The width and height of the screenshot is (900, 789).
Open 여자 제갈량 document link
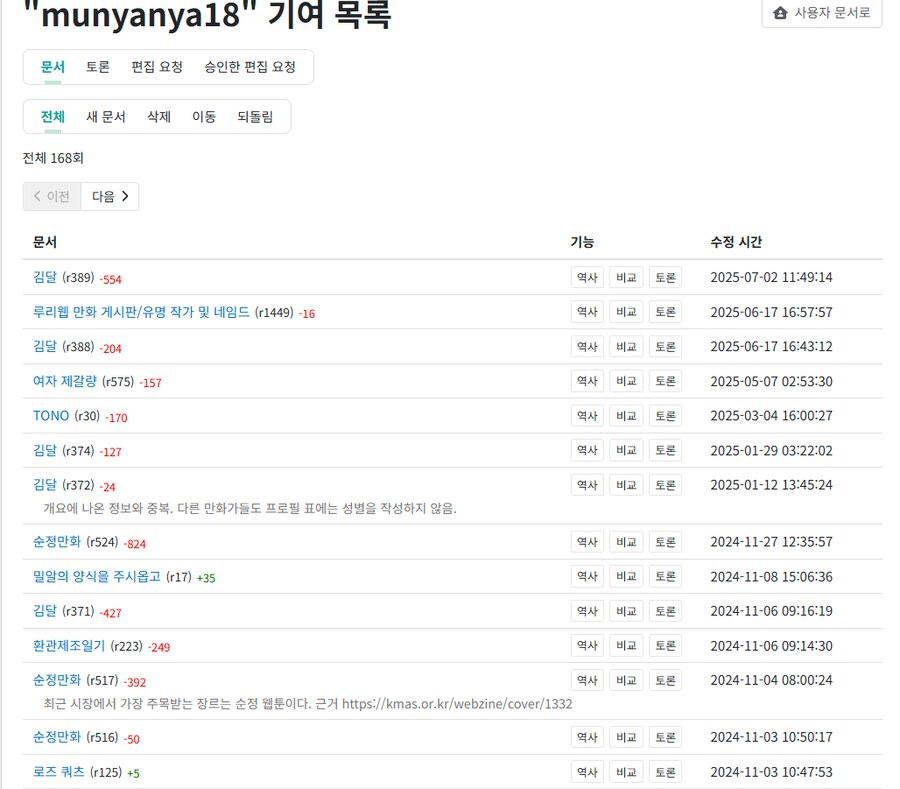tap(65, 381)
